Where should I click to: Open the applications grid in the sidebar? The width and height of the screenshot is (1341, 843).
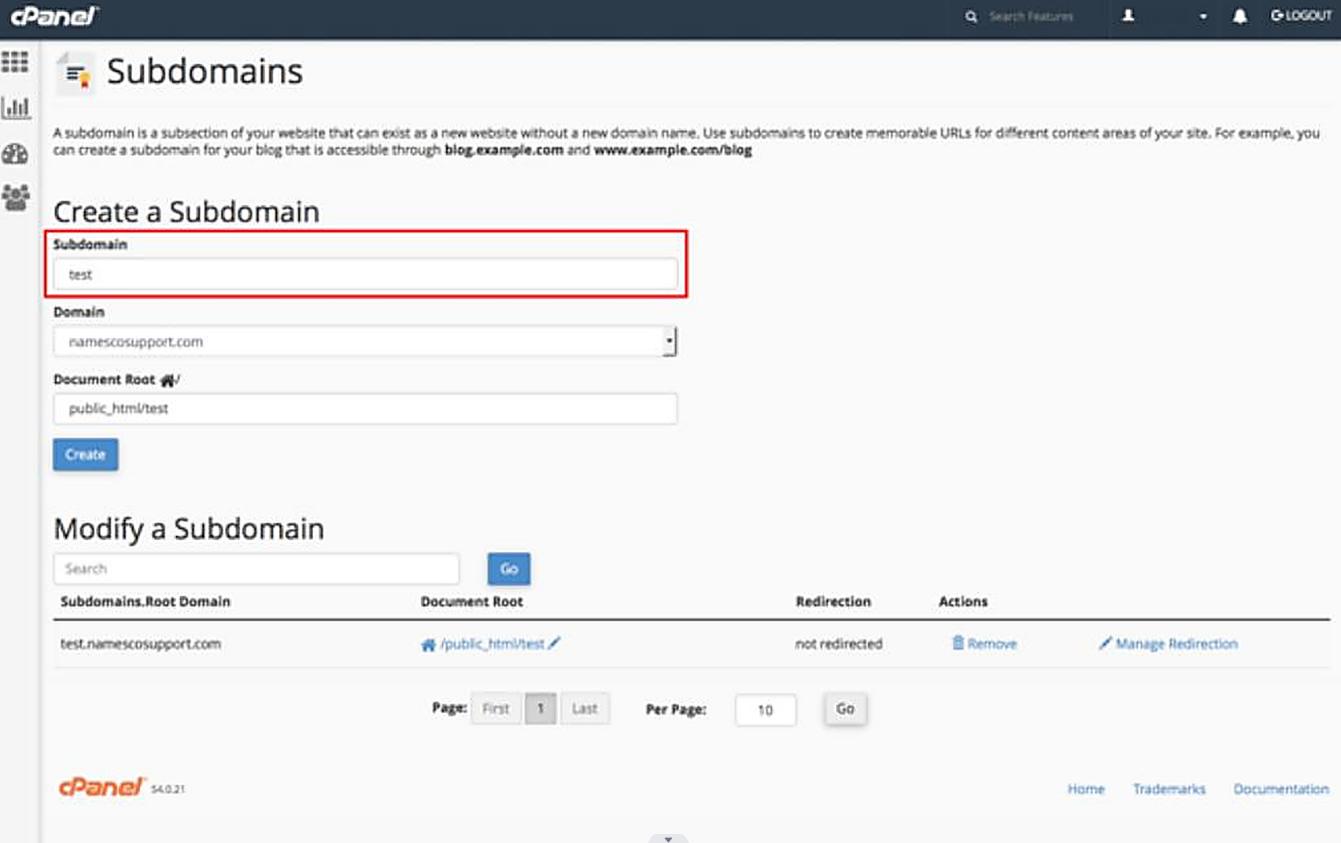point(16,62)
